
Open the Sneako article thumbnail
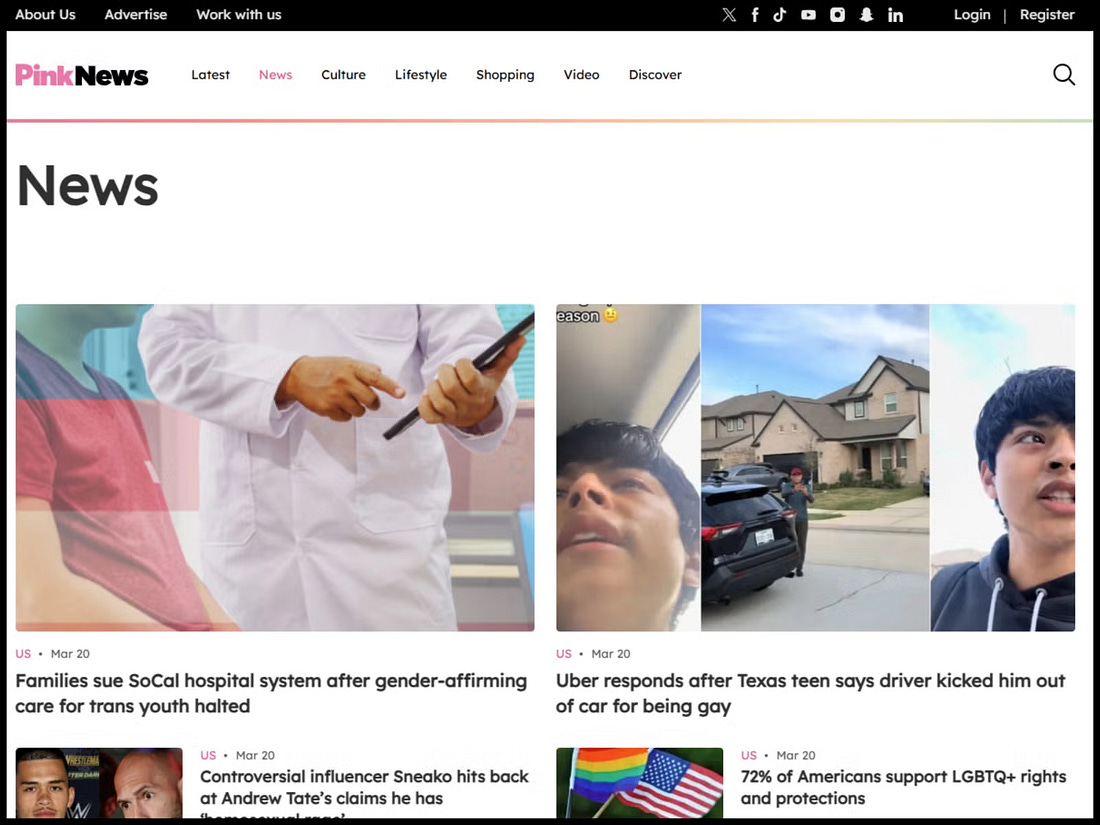tap(99, 783)
